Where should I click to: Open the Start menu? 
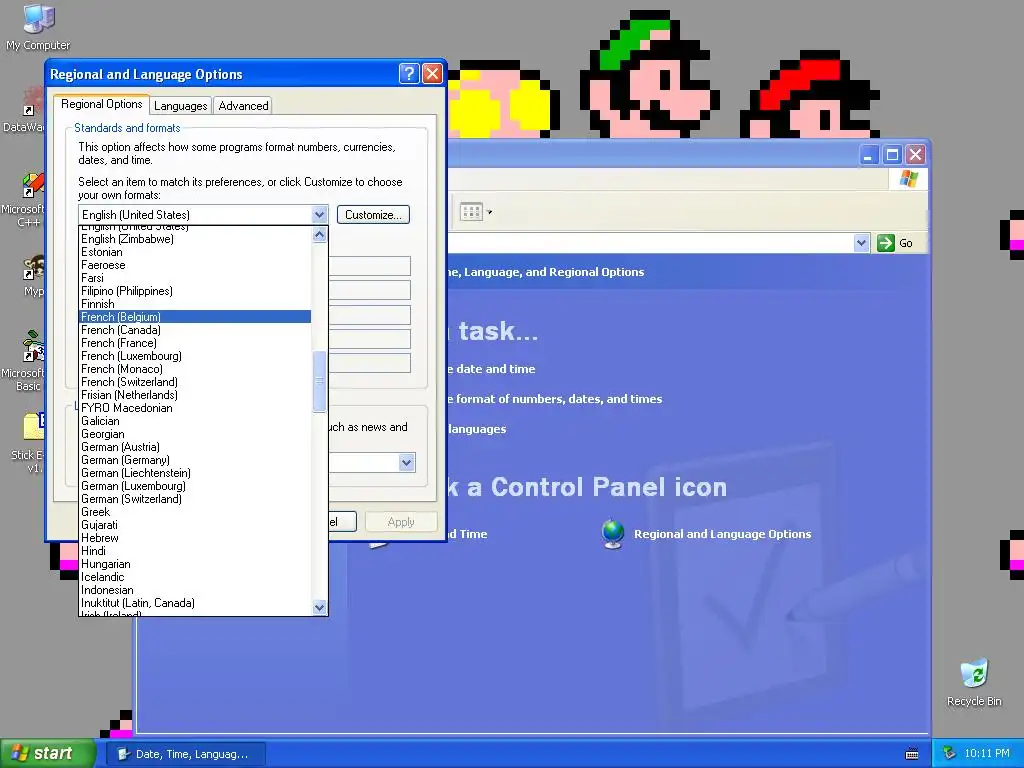(48, 754)
